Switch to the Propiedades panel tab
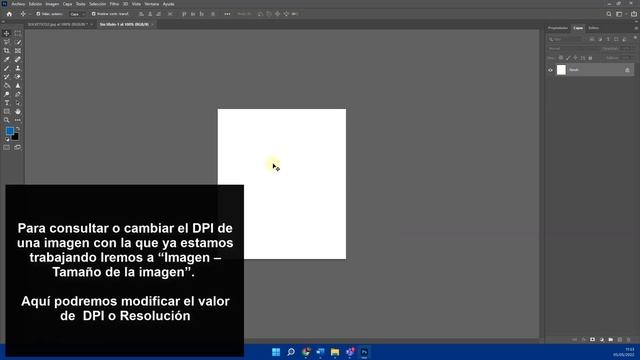 [x=558, y=28]
